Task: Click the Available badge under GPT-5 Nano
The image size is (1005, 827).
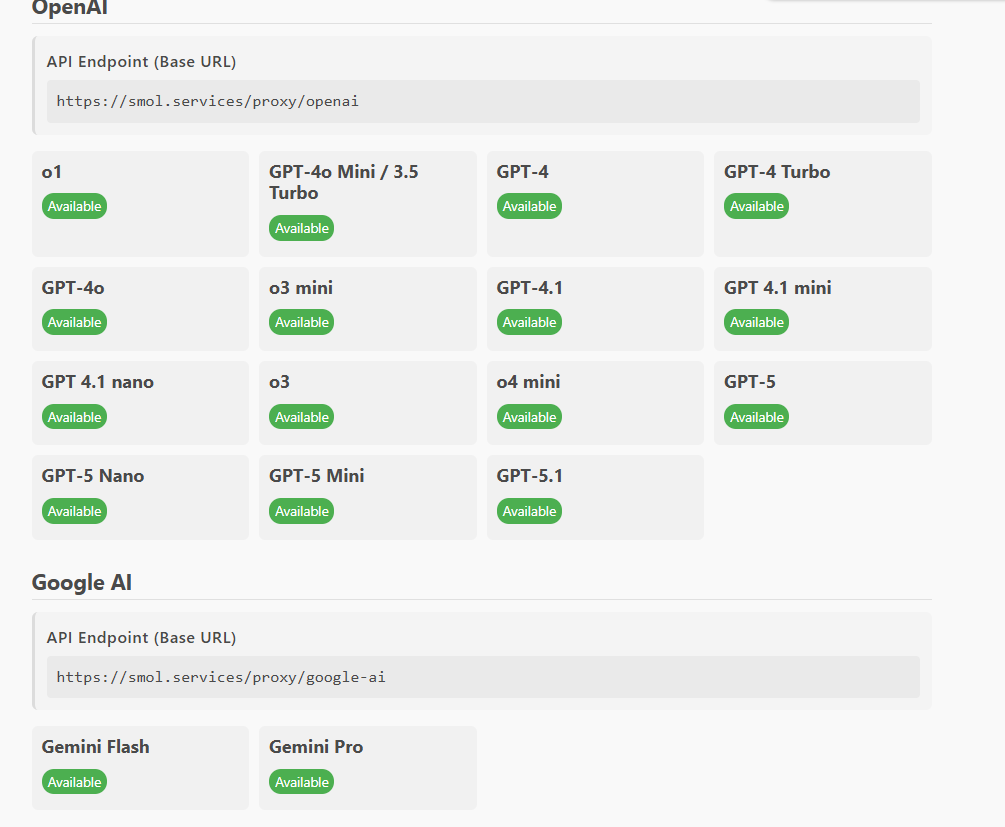Action: pyautogui.click(x=74, y=512)
